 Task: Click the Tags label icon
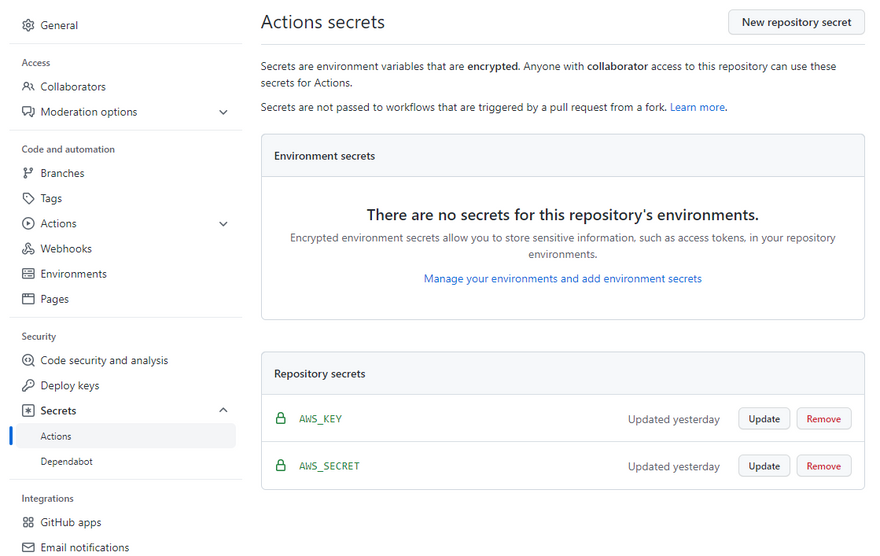tap(28, 198)
